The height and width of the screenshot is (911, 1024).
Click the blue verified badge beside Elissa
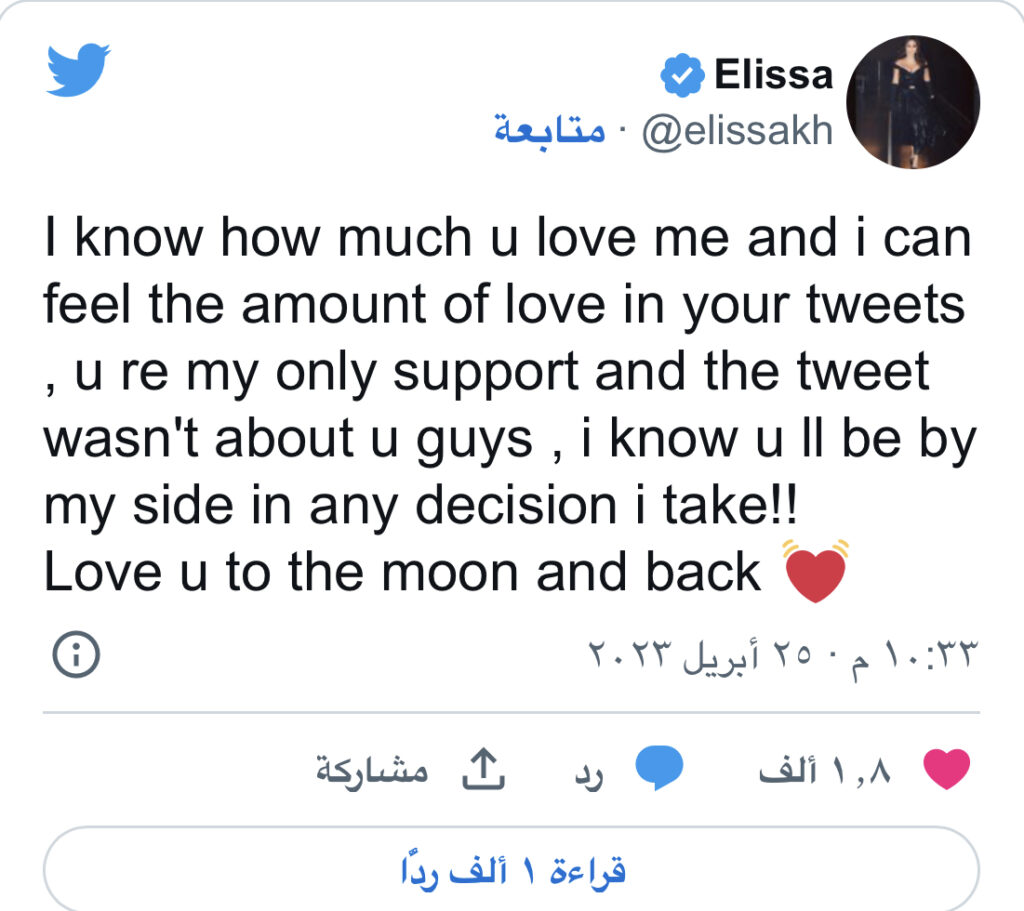coord(684,76)
